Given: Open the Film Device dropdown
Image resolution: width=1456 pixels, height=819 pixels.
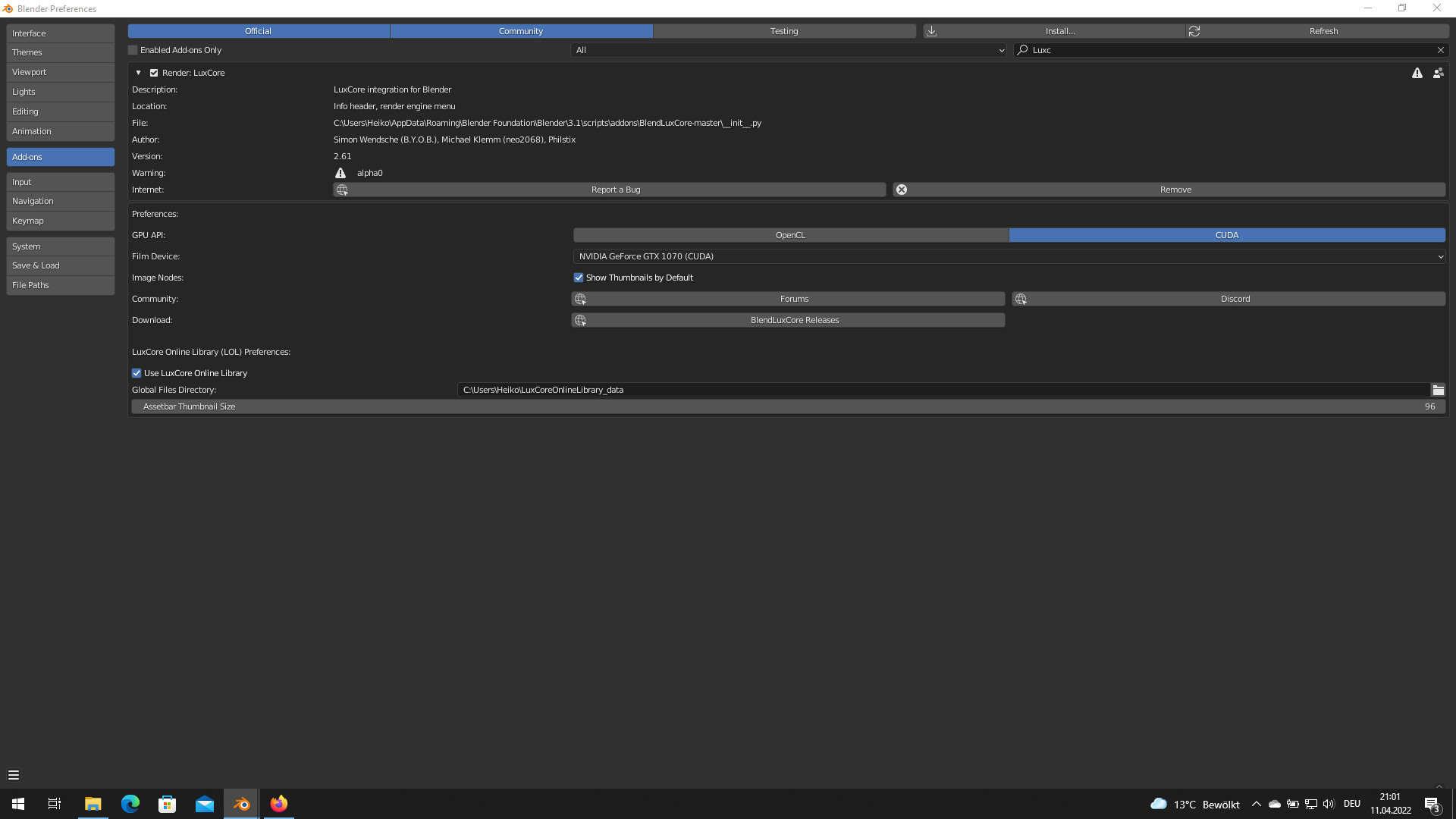Looking at the screenshot, I should 1009,256.
